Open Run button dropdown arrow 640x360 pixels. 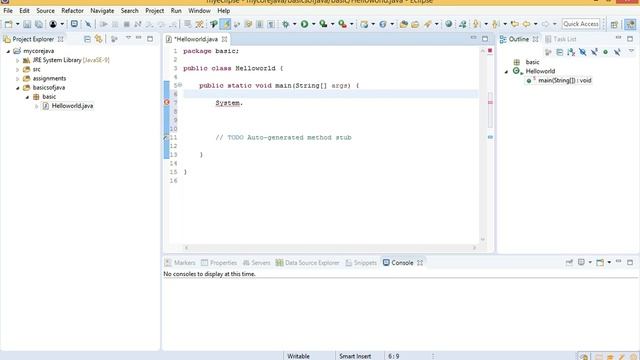313,24
